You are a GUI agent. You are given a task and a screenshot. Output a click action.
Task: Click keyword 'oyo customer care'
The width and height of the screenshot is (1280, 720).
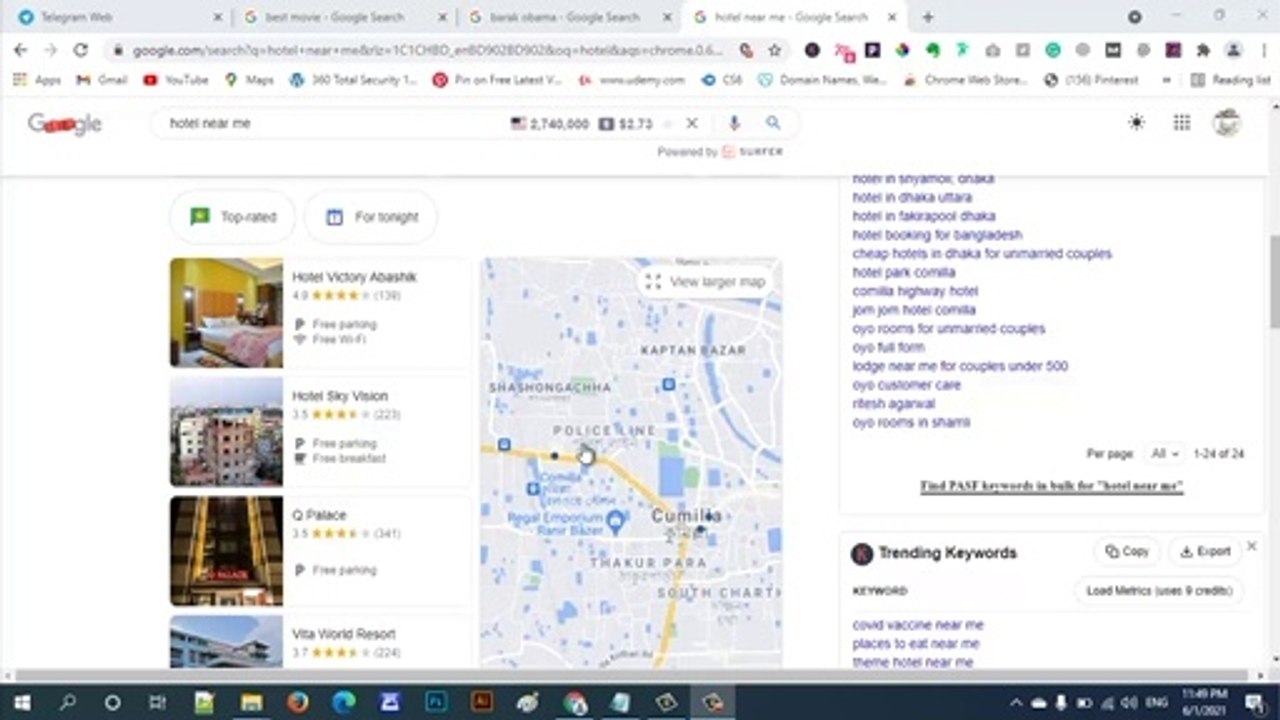tap(906, 385)
